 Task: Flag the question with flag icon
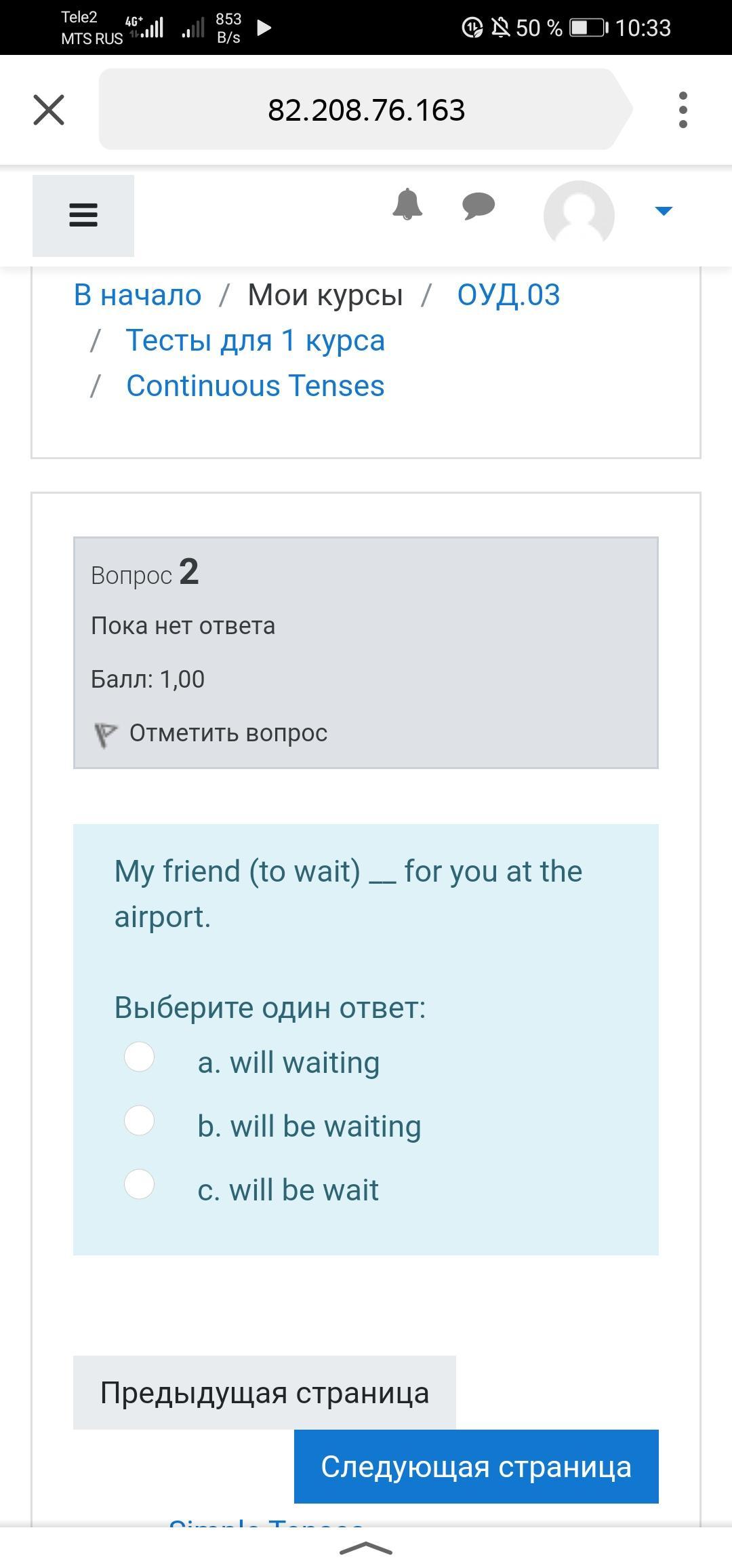(x=105, y=734)
